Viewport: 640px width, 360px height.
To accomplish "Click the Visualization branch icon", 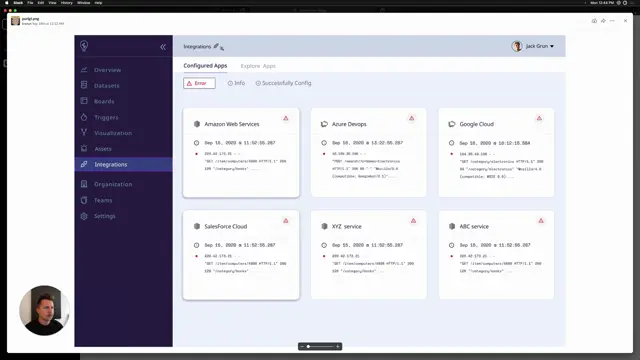I will (84, 132).
